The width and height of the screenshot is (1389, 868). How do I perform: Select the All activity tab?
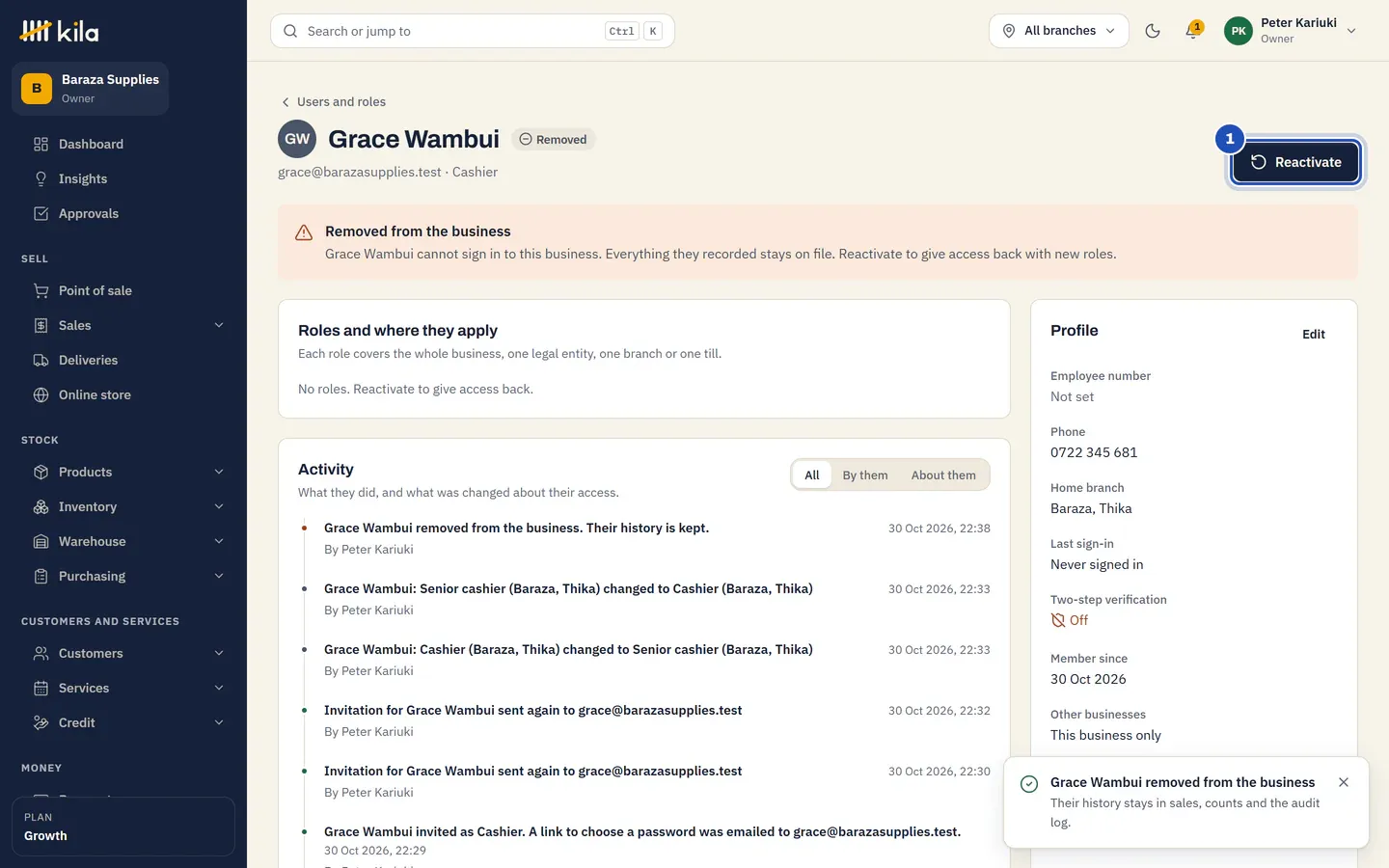coord(812,475)
